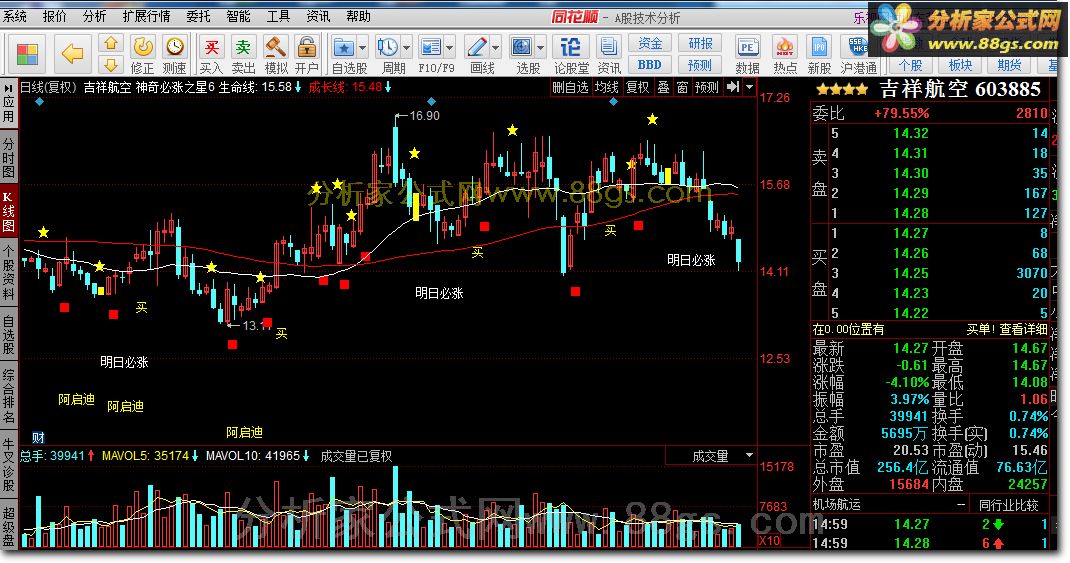Viewport: 1070px width, 563px height.
Task: Expand the 选股 dropdown arrow
Action: click(x=541, y=48)
